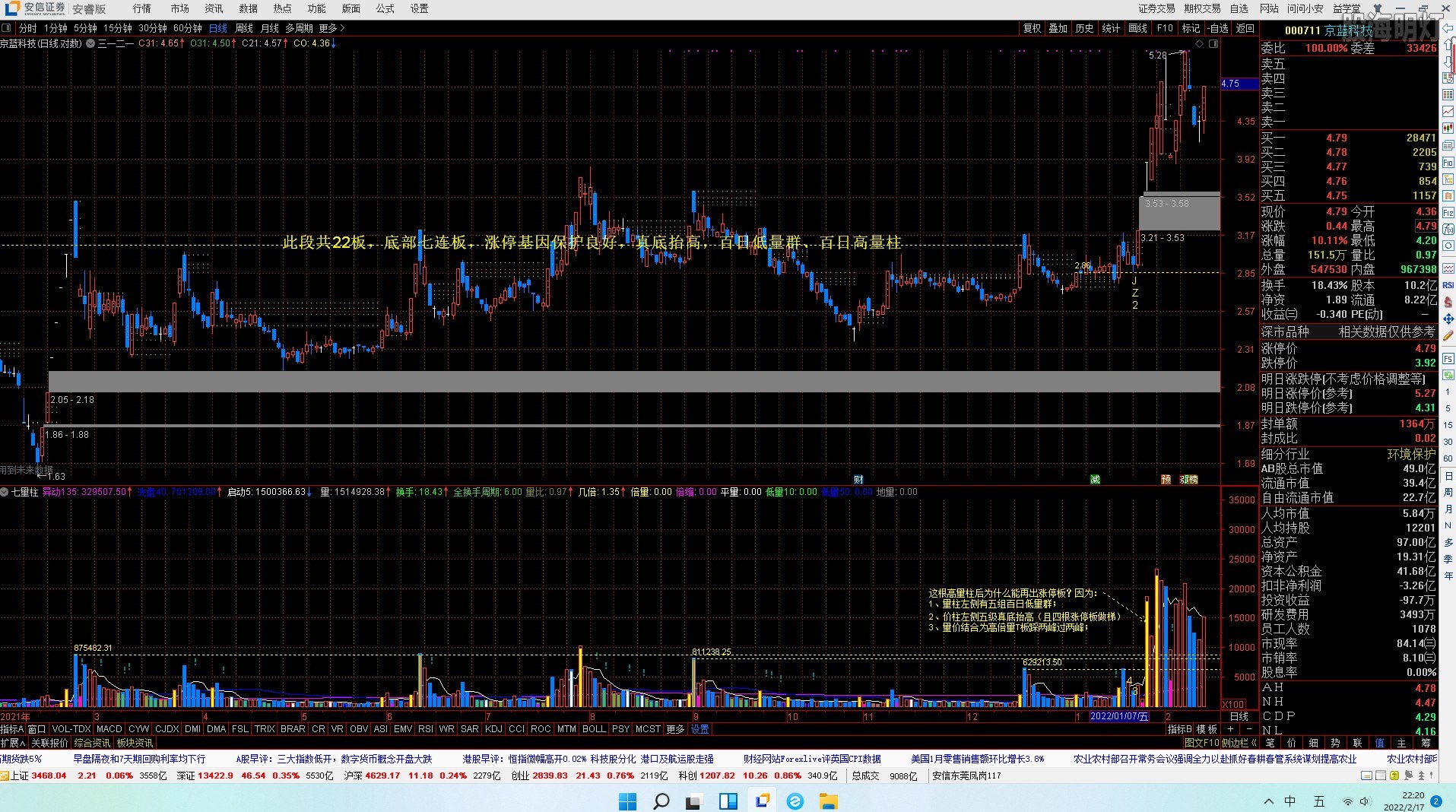Open Windows Start menu
This screenshot has height=812, width=1456.
click(627, 801)
